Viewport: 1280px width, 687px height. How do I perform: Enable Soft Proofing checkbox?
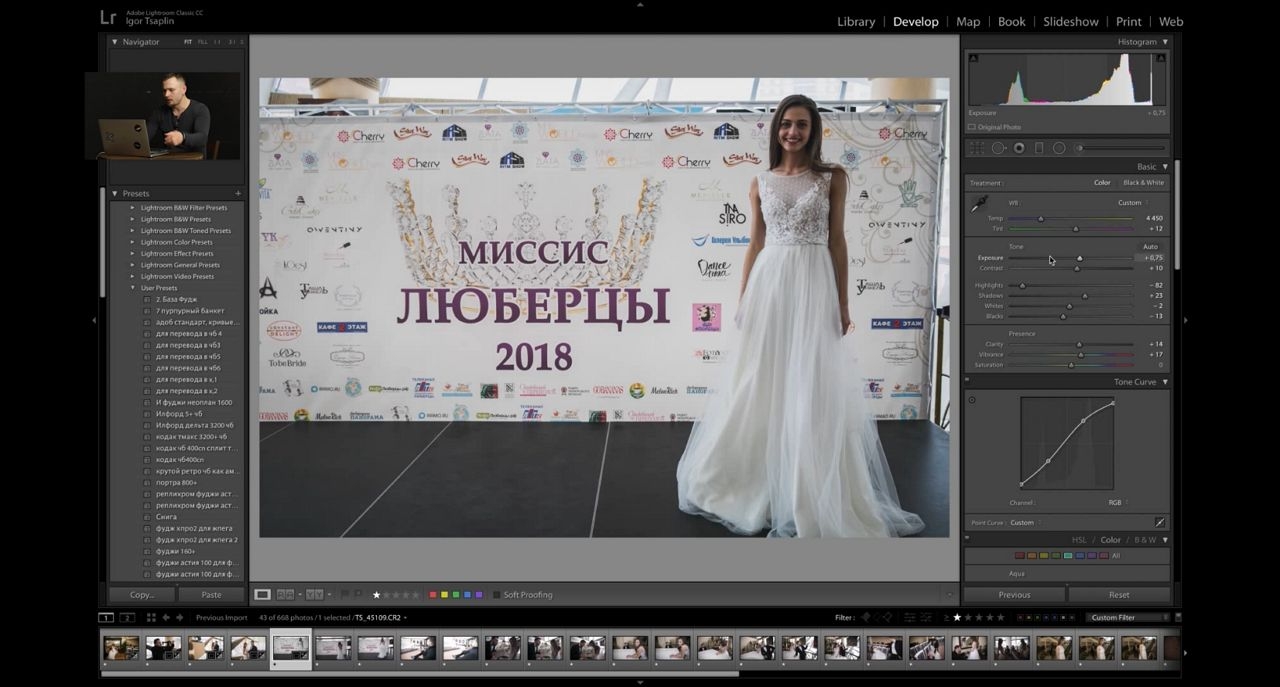coord(495,594)
